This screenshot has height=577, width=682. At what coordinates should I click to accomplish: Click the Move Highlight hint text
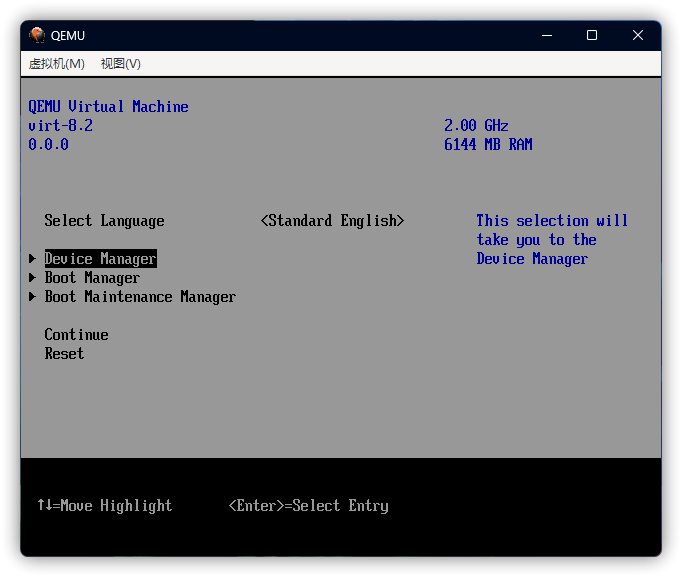105,506
